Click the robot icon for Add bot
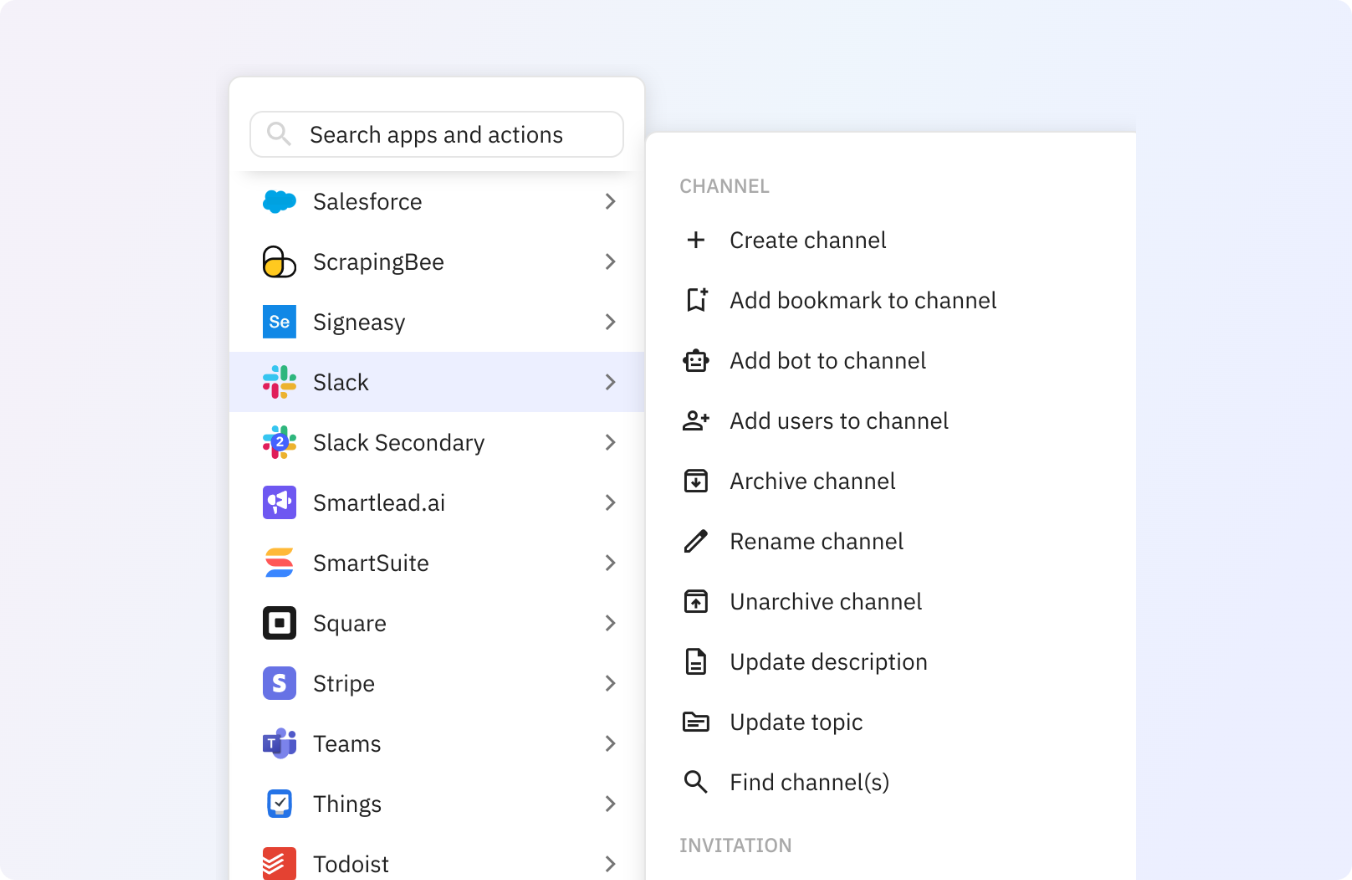Image resolution: width=1352 pixels, height=880 pixels. click(695, 361)
